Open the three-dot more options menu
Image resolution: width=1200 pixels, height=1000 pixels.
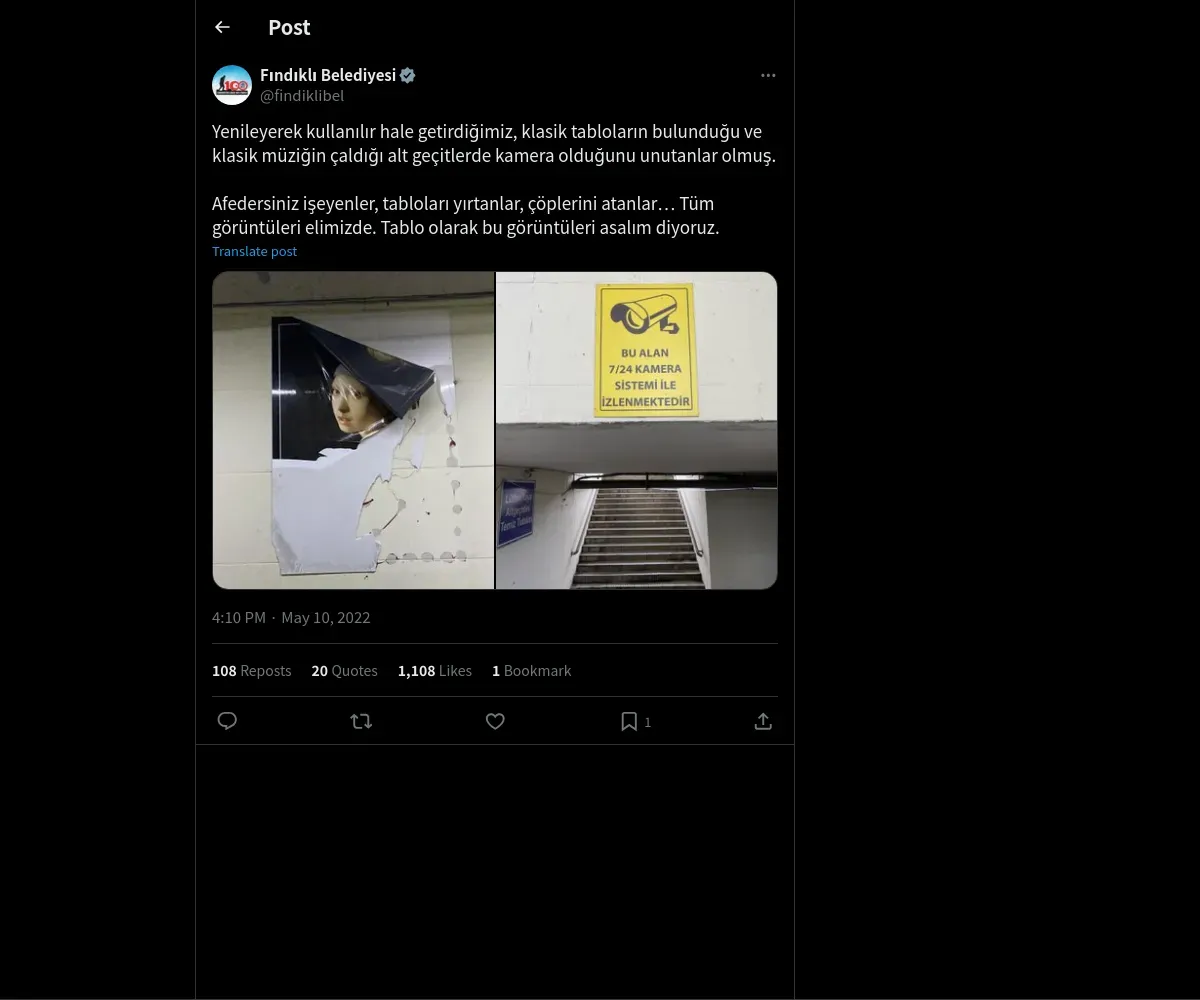(768, 75)
